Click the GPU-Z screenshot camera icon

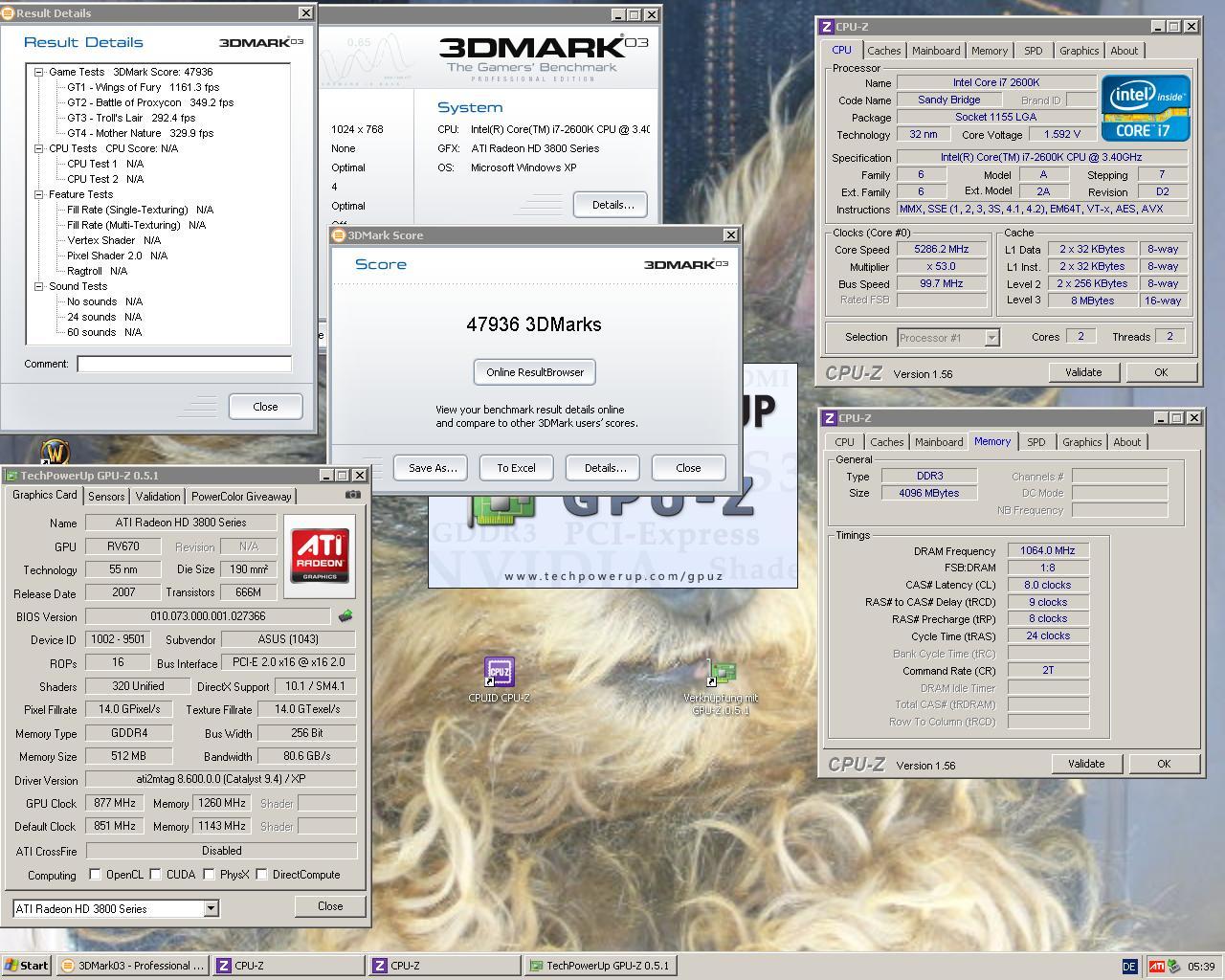pos(353,495)
